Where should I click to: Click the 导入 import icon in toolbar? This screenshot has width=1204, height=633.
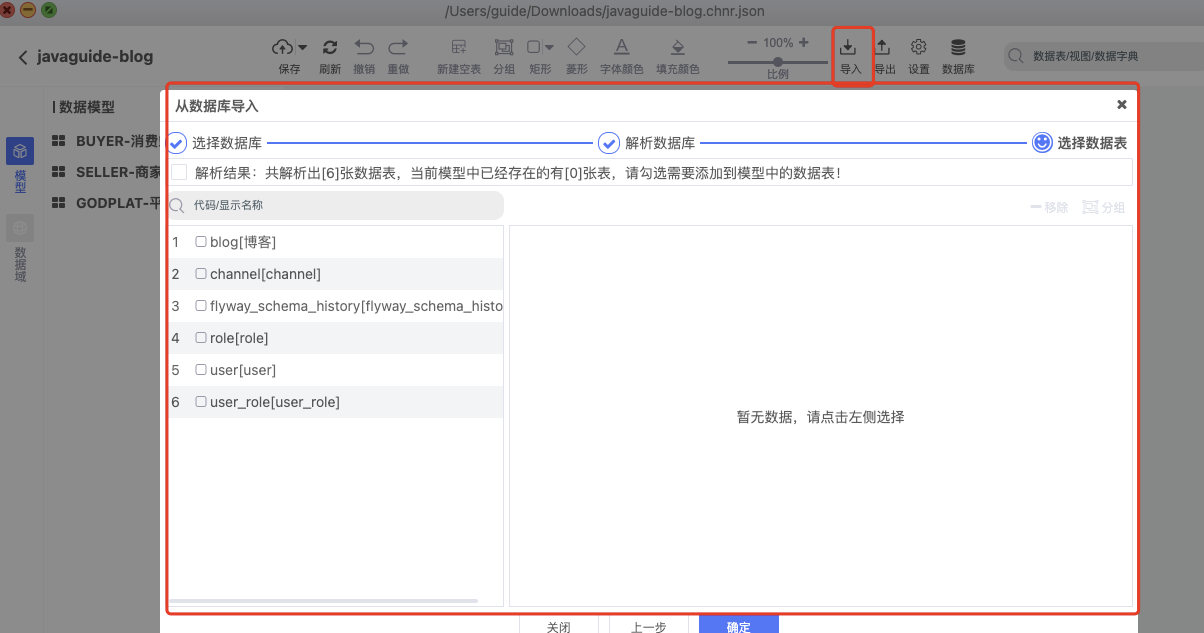click(848, 48)
